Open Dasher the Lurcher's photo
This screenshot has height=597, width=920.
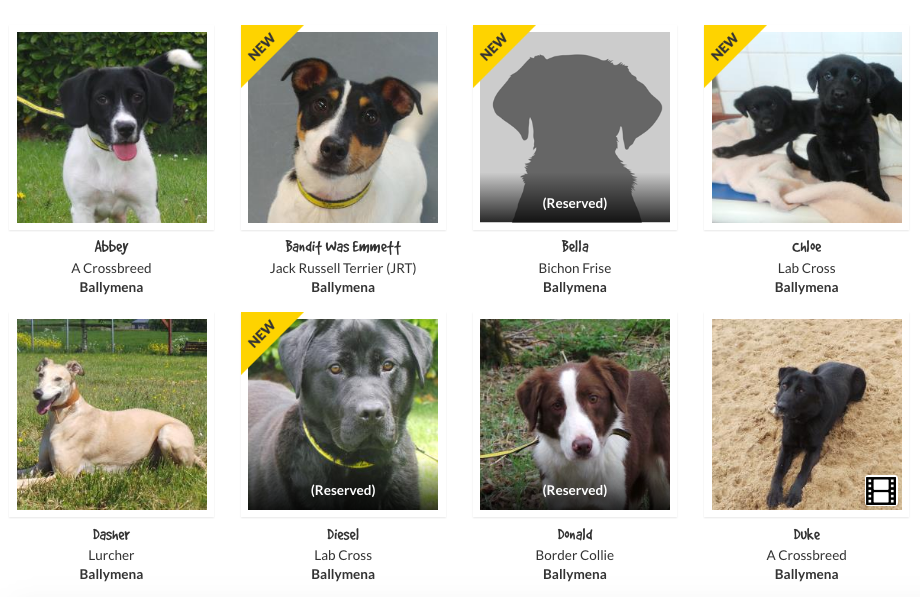point(111,414)
